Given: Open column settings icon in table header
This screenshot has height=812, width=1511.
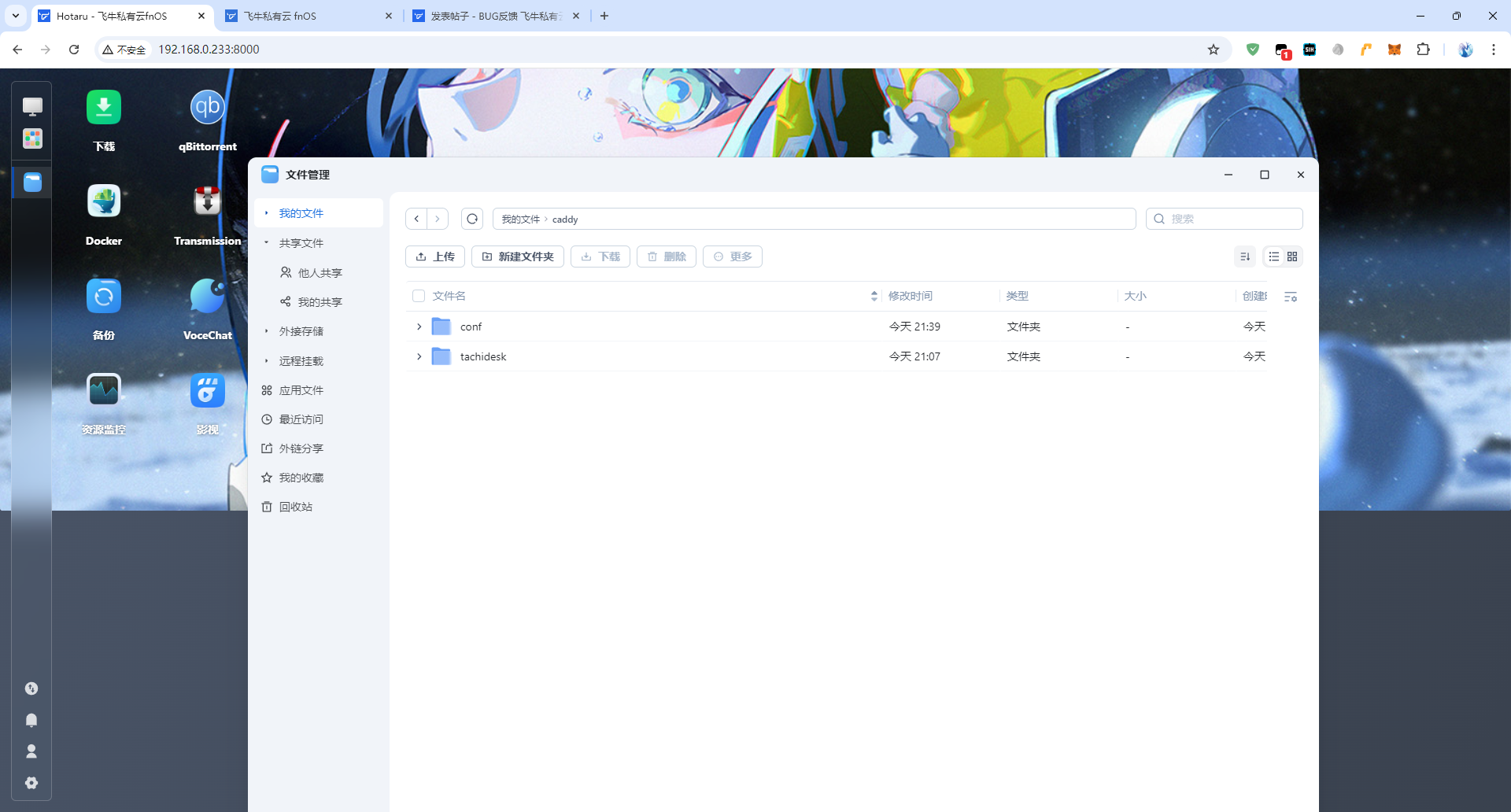Looking at the screenshot, I should pyautogui.click(x=1291, y=297).
